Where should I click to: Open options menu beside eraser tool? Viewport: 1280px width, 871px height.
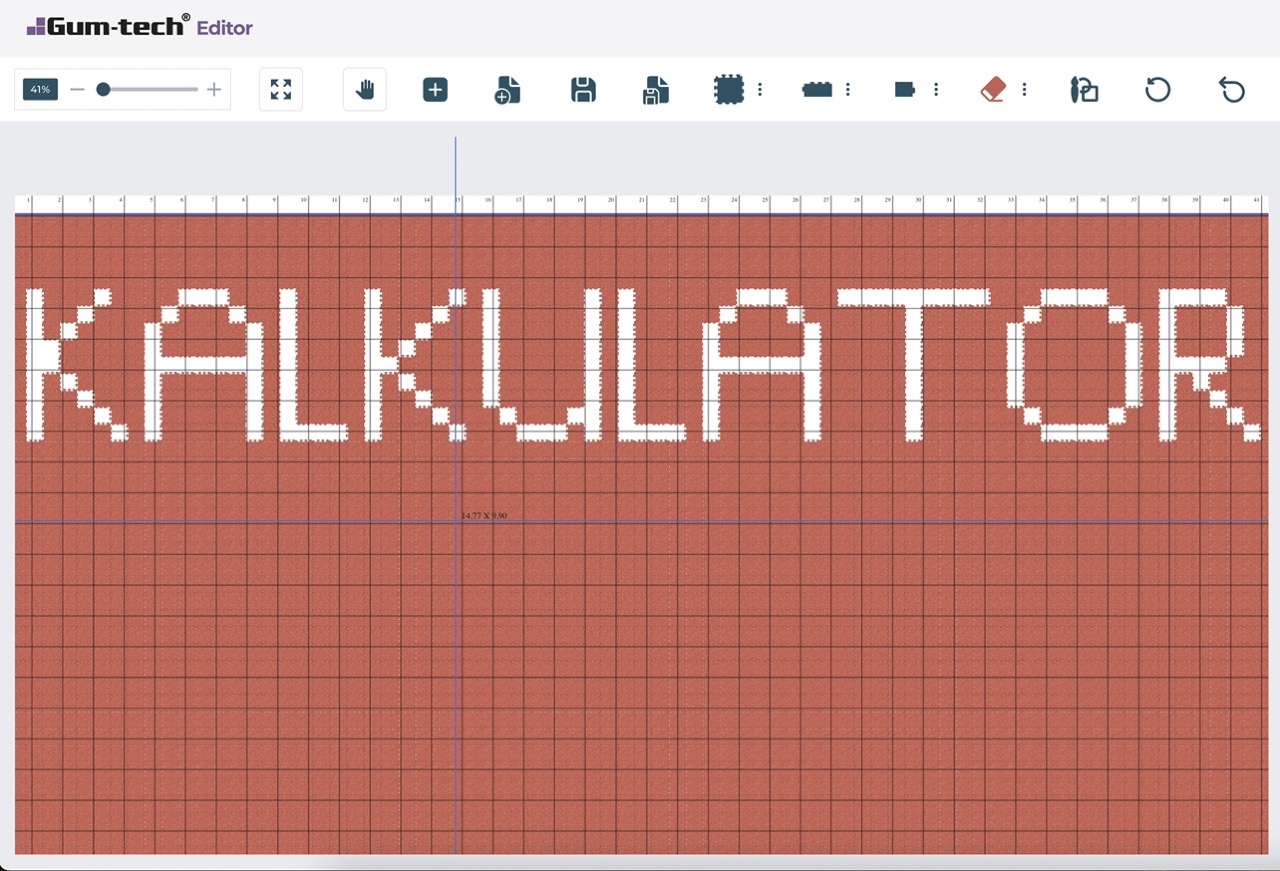point(1024,90)
